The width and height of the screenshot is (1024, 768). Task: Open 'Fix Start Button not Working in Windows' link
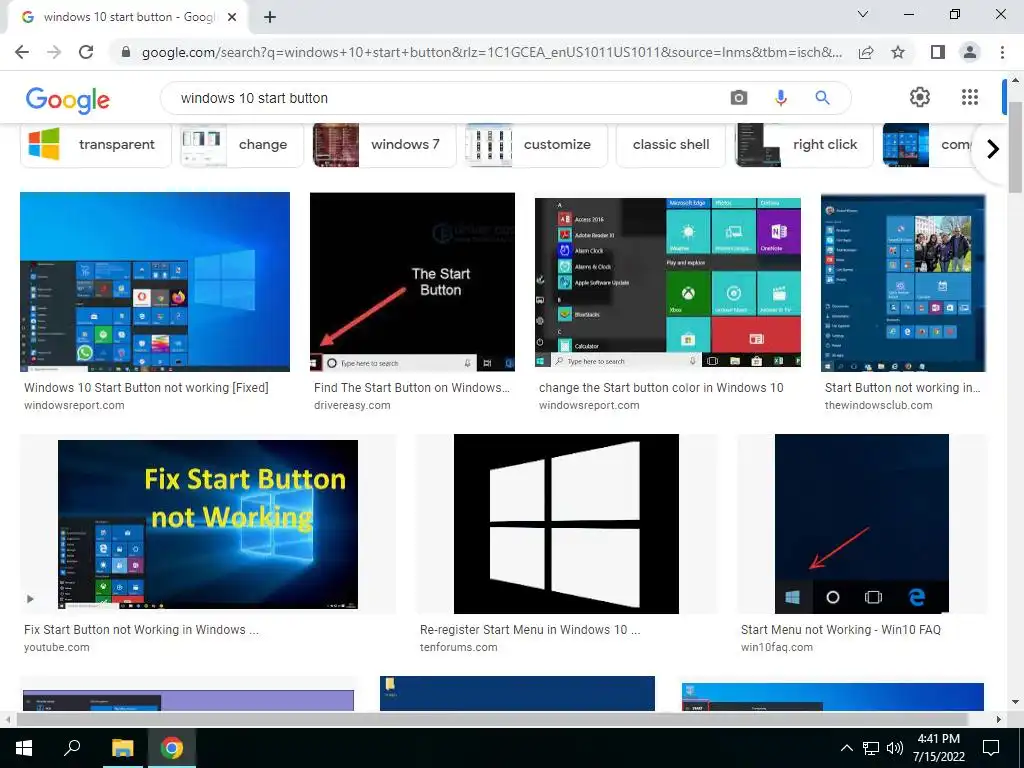pos(141,630)
